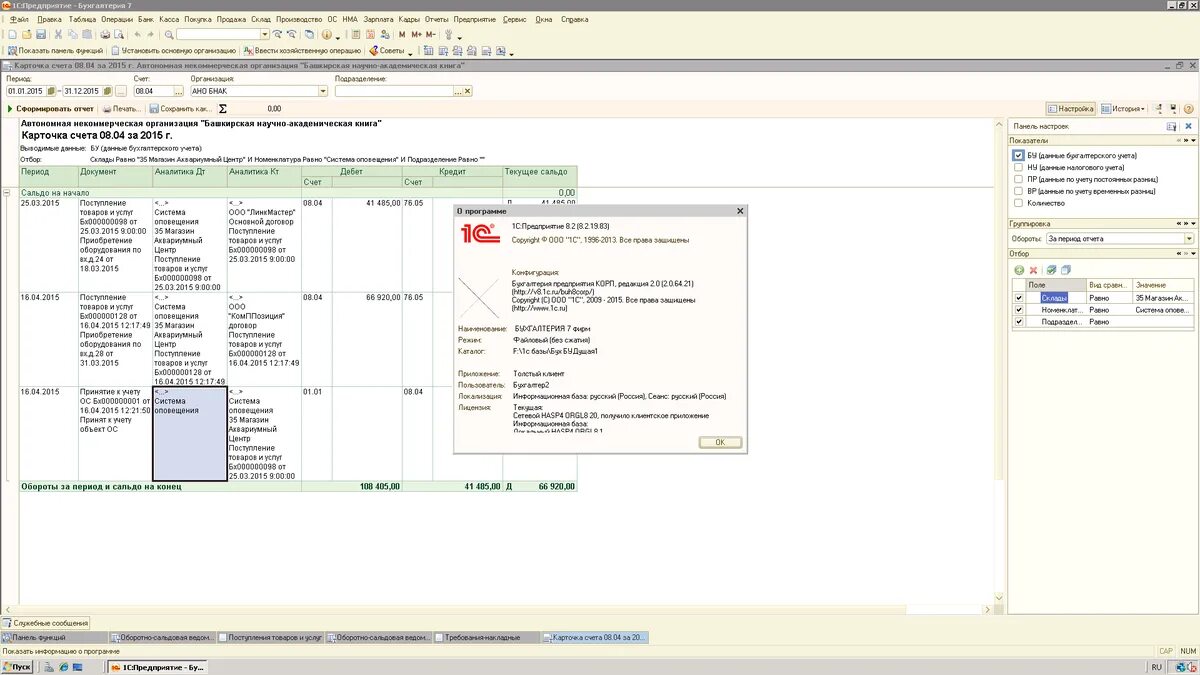Click the Windows Пуск start button
This screenshot has height=675, width=1200.
coord(17,667)
